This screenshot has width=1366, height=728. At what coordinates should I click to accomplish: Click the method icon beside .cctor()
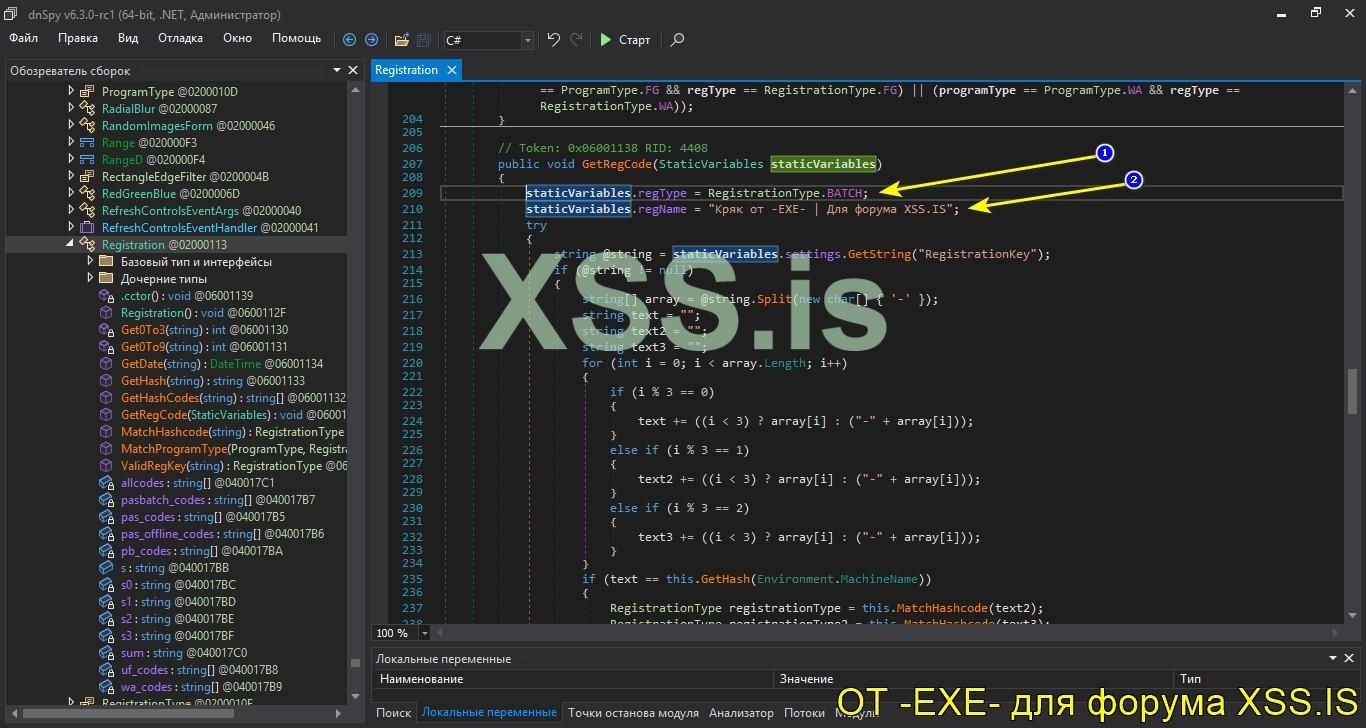106,296
